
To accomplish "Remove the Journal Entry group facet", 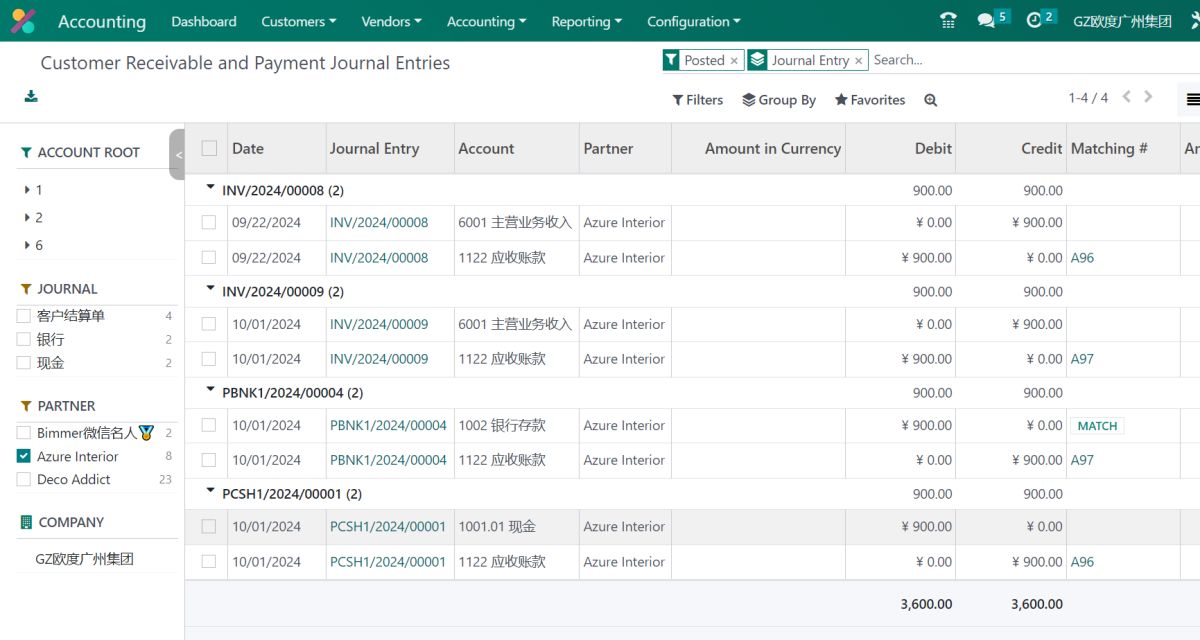I will 858,61.
